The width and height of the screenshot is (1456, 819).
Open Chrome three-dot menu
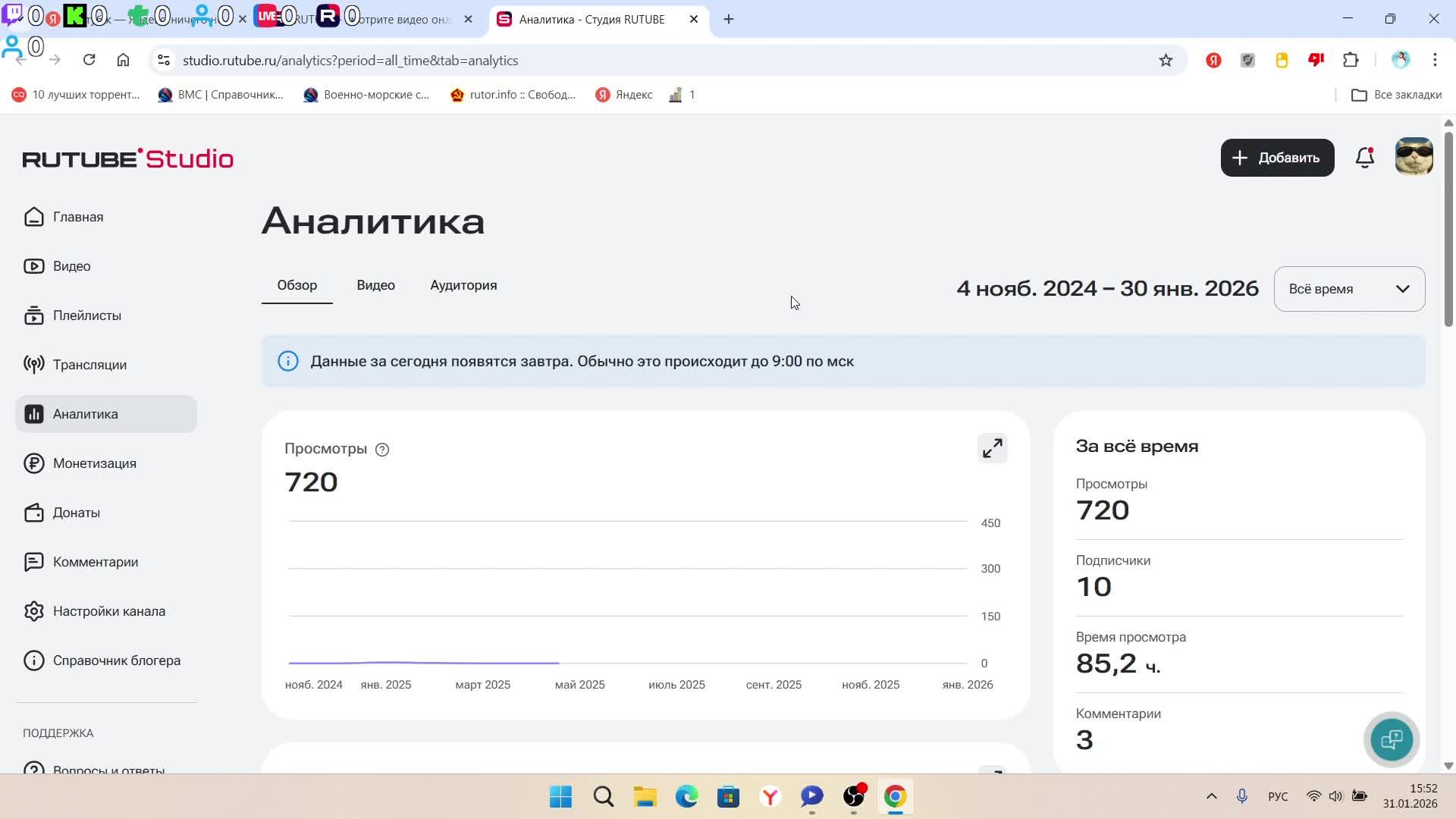pyautogui.click(x=1435, y=61)
